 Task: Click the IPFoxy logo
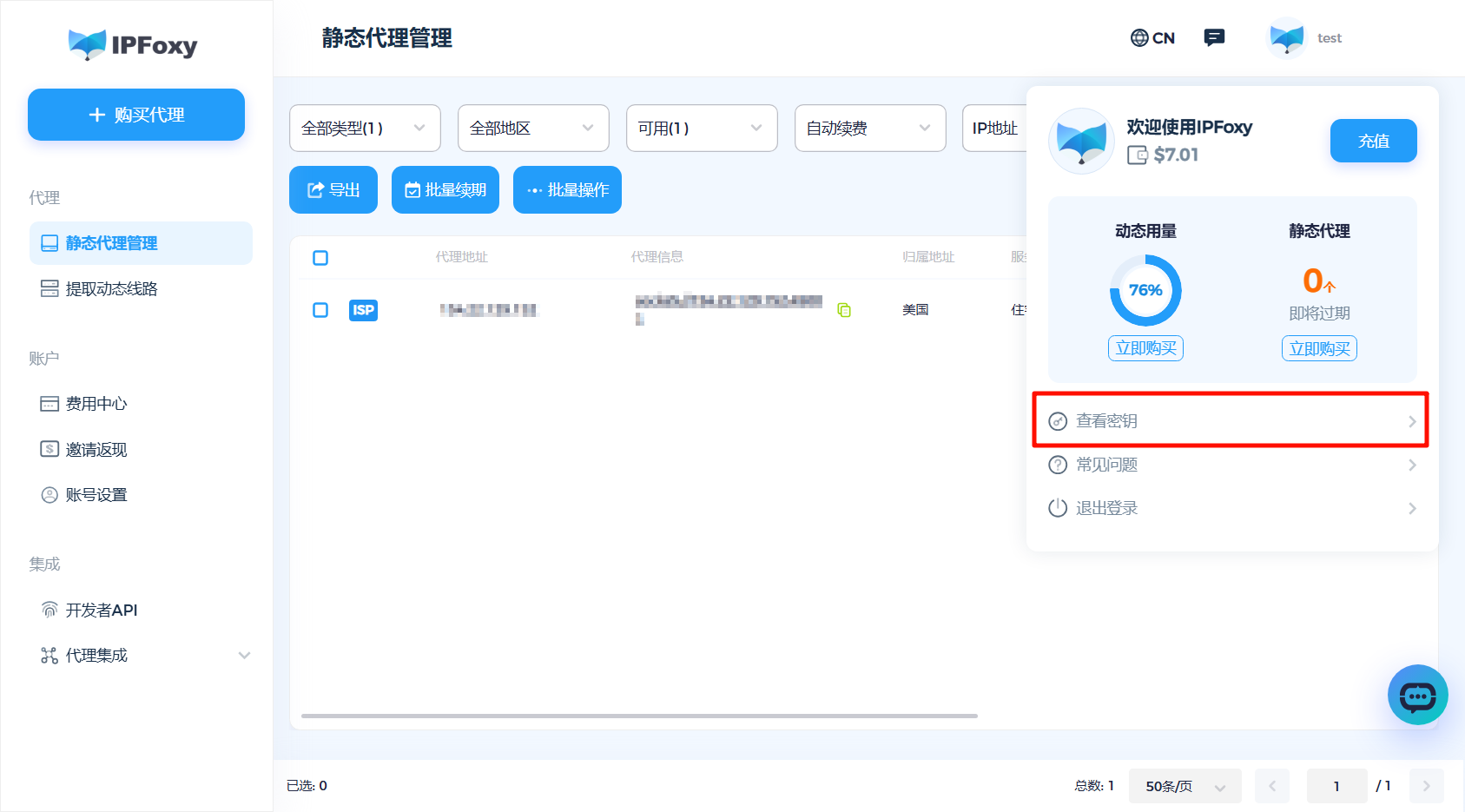coord(133,44)
